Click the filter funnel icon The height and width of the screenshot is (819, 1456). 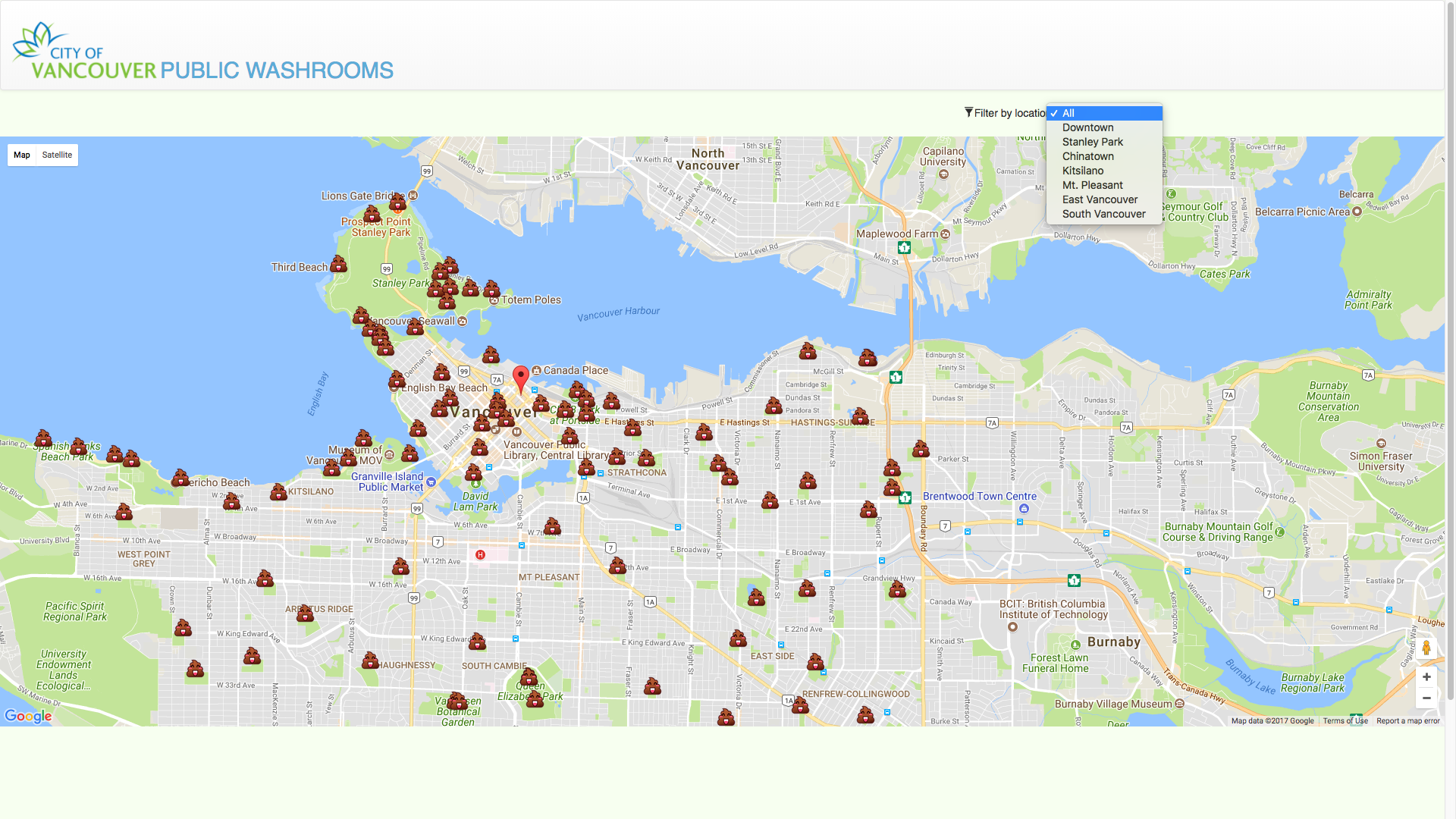point(968,112)
